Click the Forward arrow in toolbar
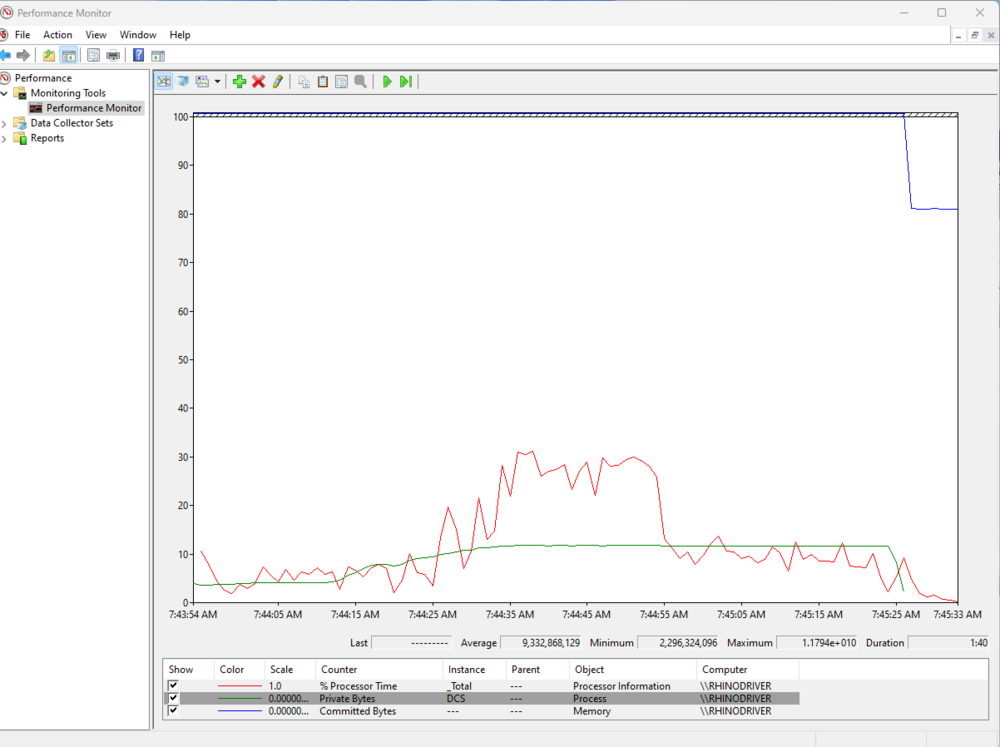 24,55
